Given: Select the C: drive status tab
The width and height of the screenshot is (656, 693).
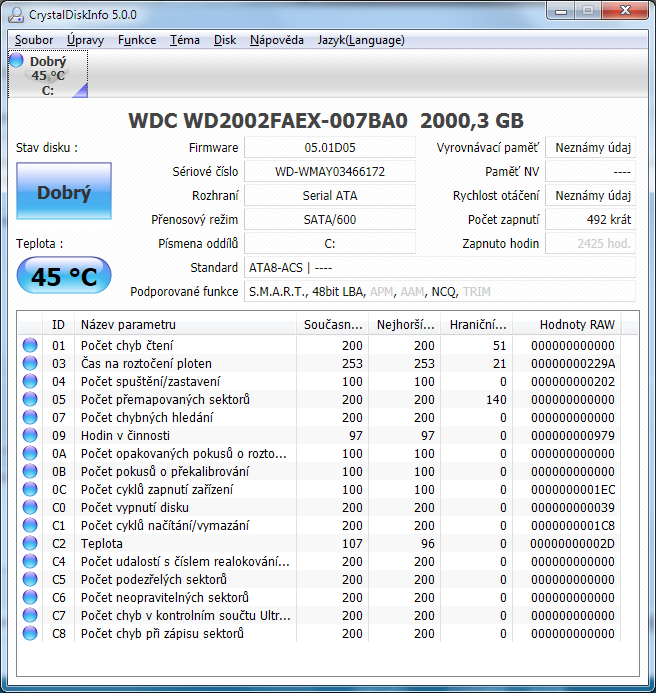Looking at the screenshot, I should tap(48, 75).
